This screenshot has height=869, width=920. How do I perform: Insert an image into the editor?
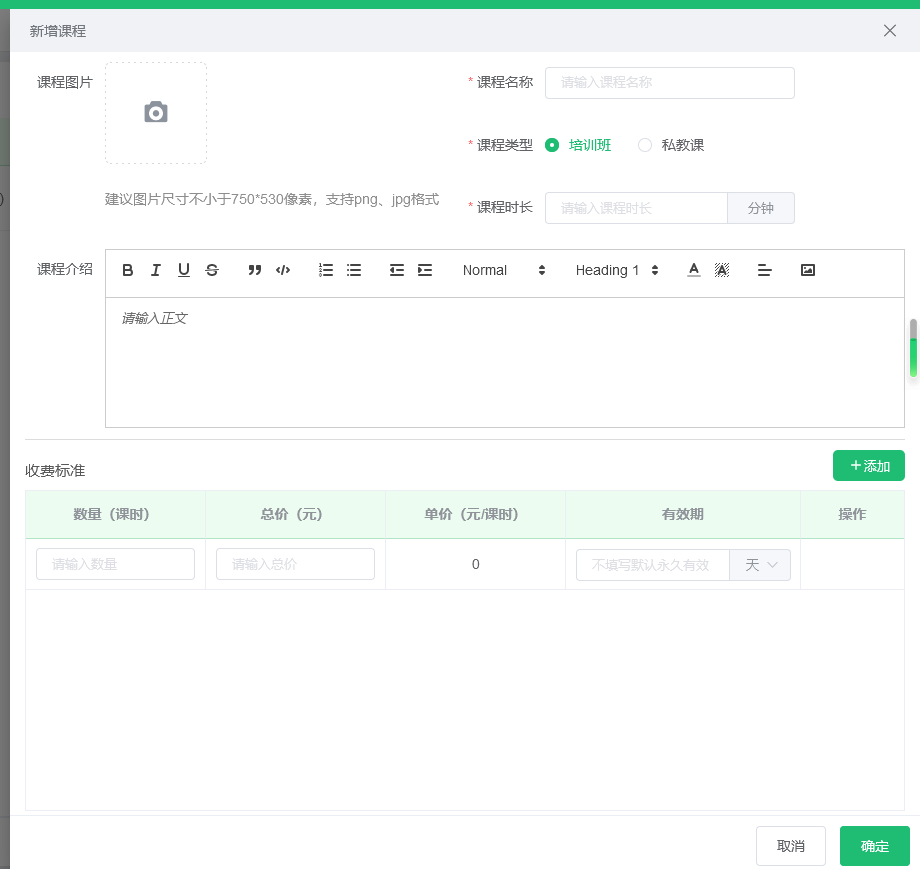pyautogui.click(x=808, y=270)
